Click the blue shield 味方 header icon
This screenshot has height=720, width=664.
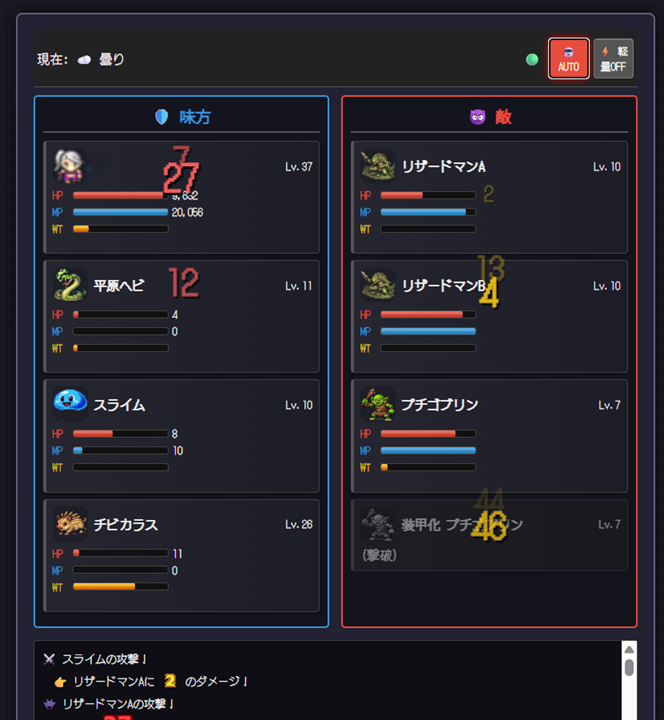[x=162, y=117]
